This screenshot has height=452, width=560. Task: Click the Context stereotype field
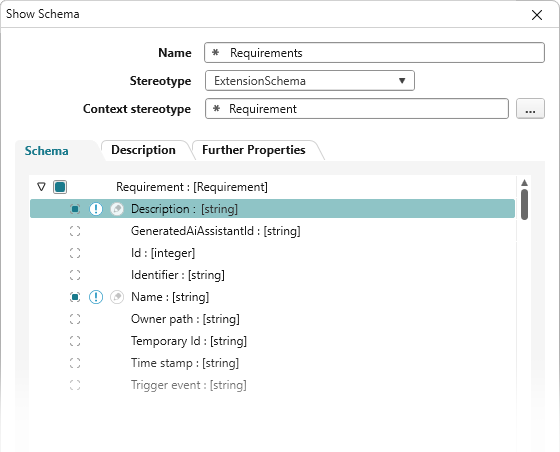[x=357, y=109]
